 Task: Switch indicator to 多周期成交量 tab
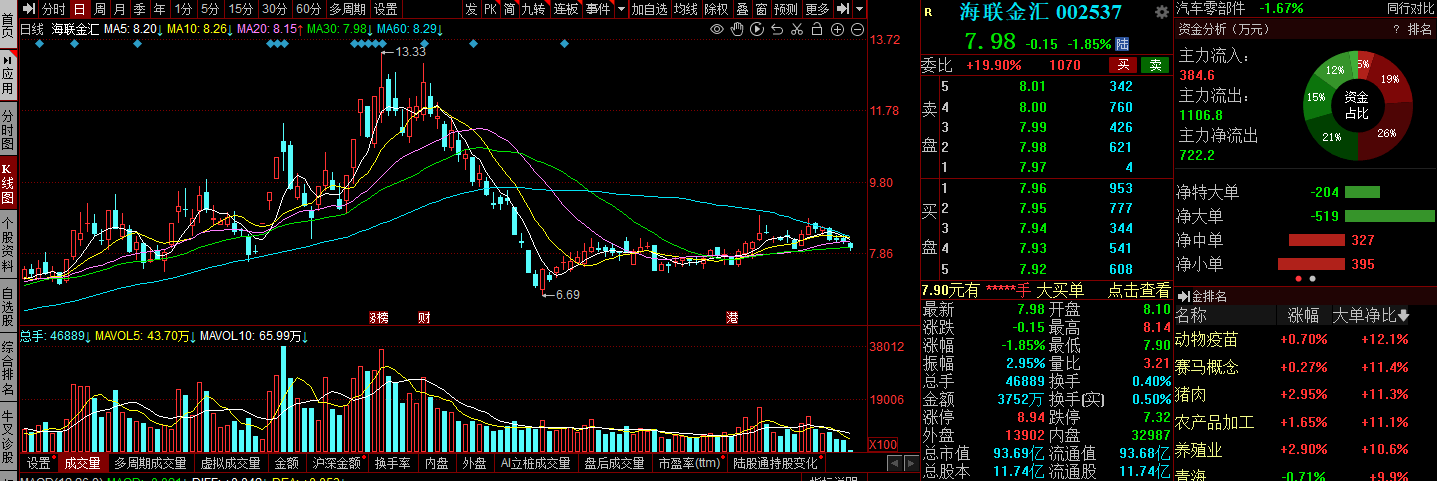point(150,463)
